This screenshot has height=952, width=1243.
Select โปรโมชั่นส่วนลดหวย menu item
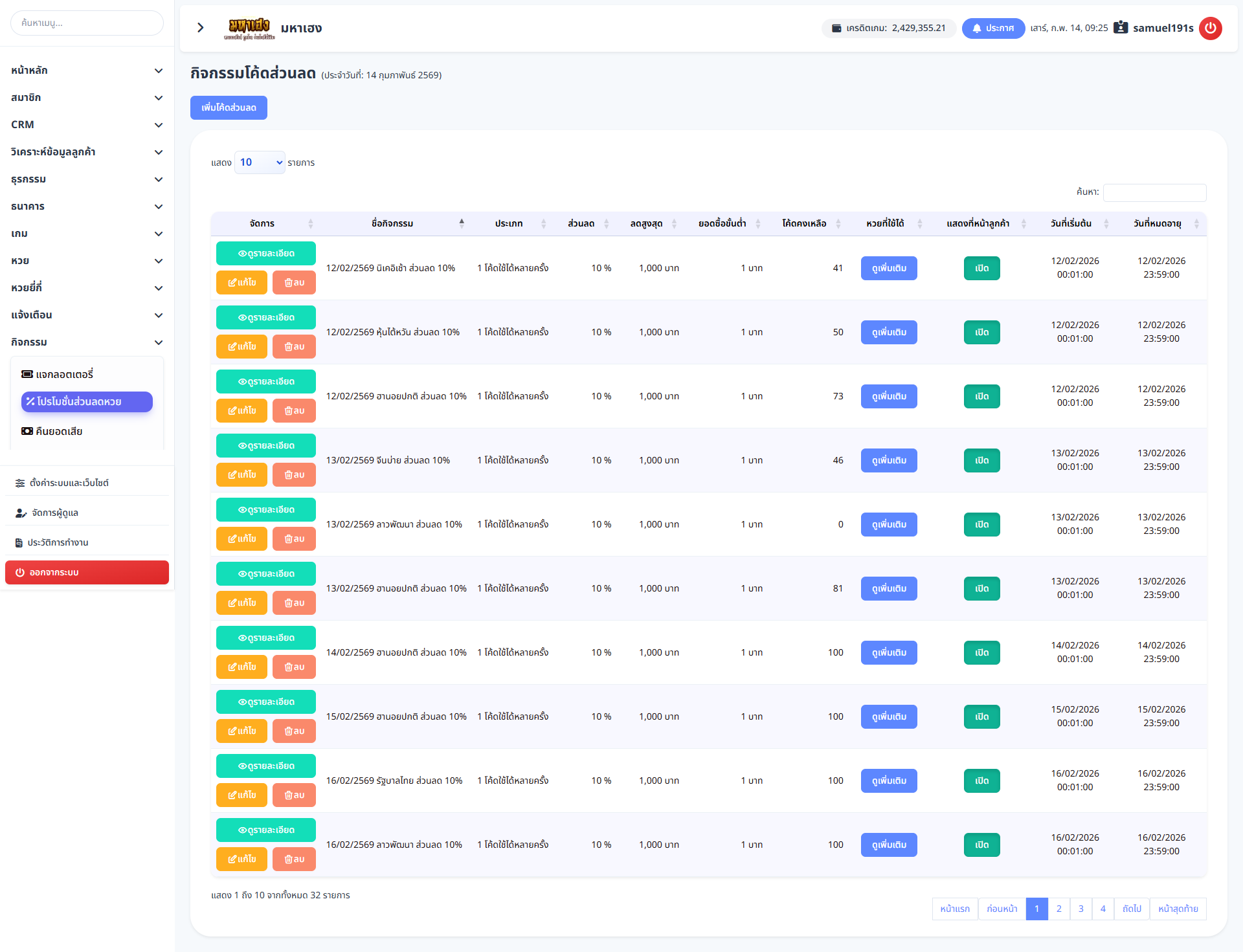[87, 401]
